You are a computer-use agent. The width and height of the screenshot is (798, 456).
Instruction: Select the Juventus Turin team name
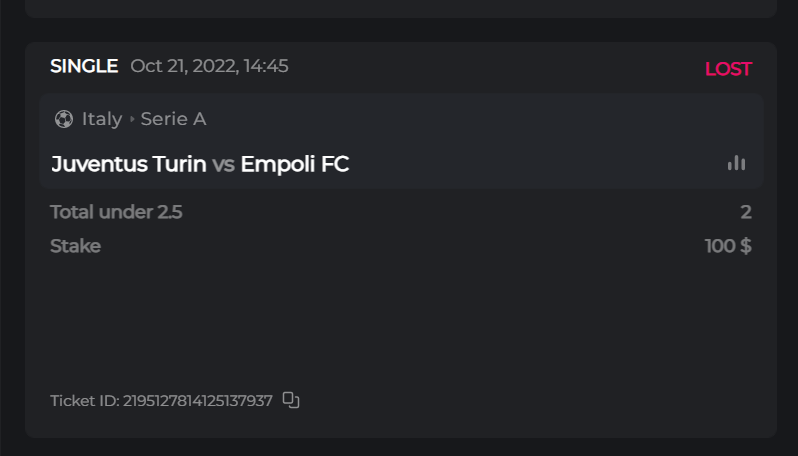pyautogui.click(x=129, y=164)
